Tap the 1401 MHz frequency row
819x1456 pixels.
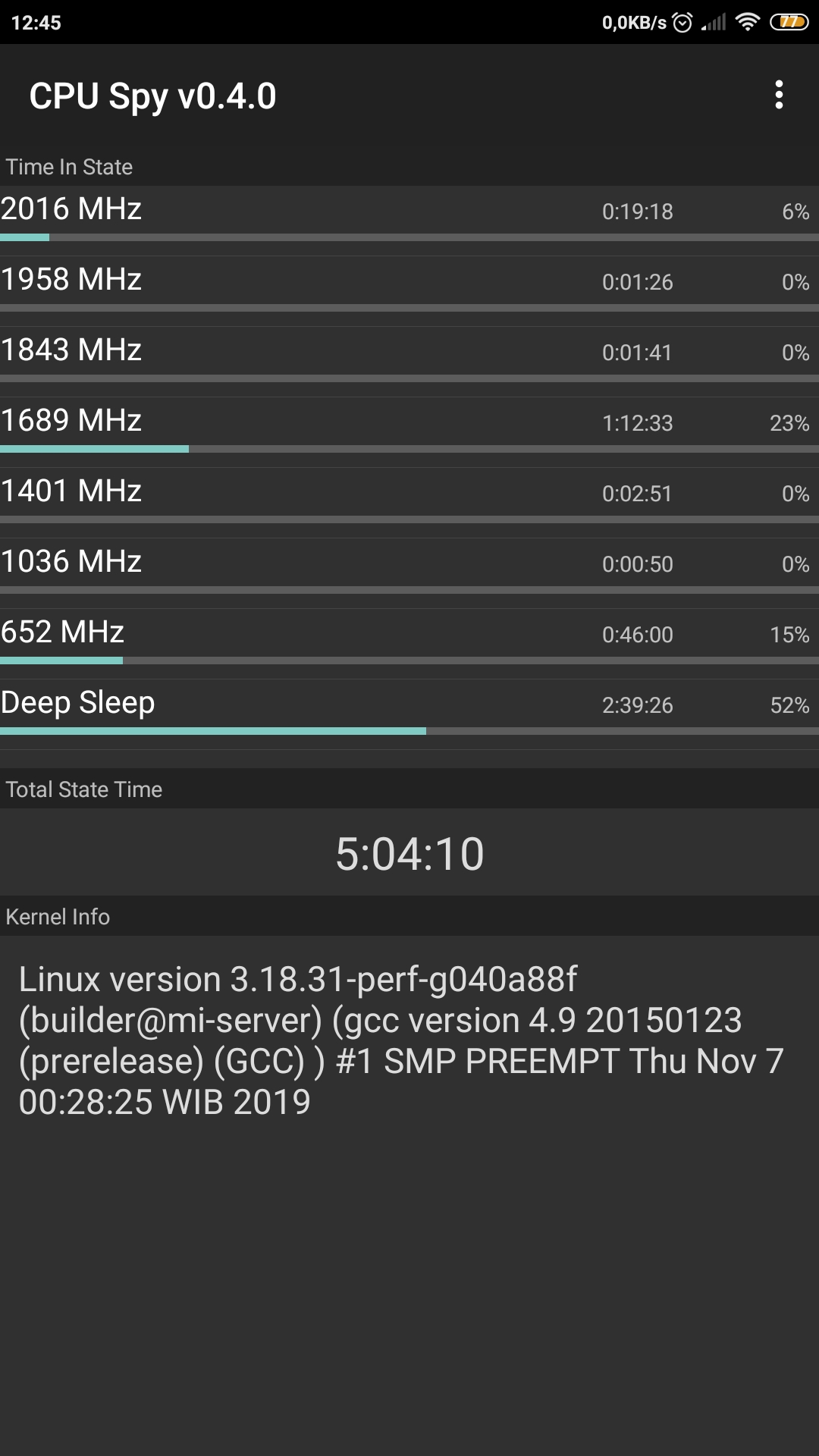tap(409, 492)
